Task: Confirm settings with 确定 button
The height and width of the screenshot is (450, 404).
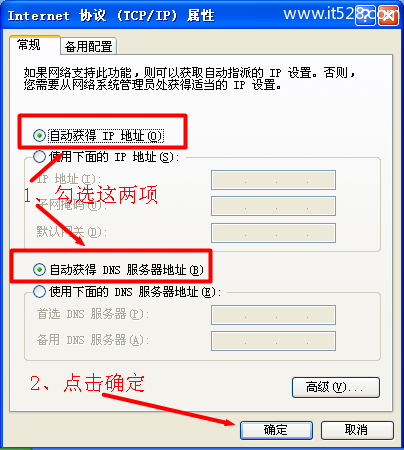Action: coord(276,430)
